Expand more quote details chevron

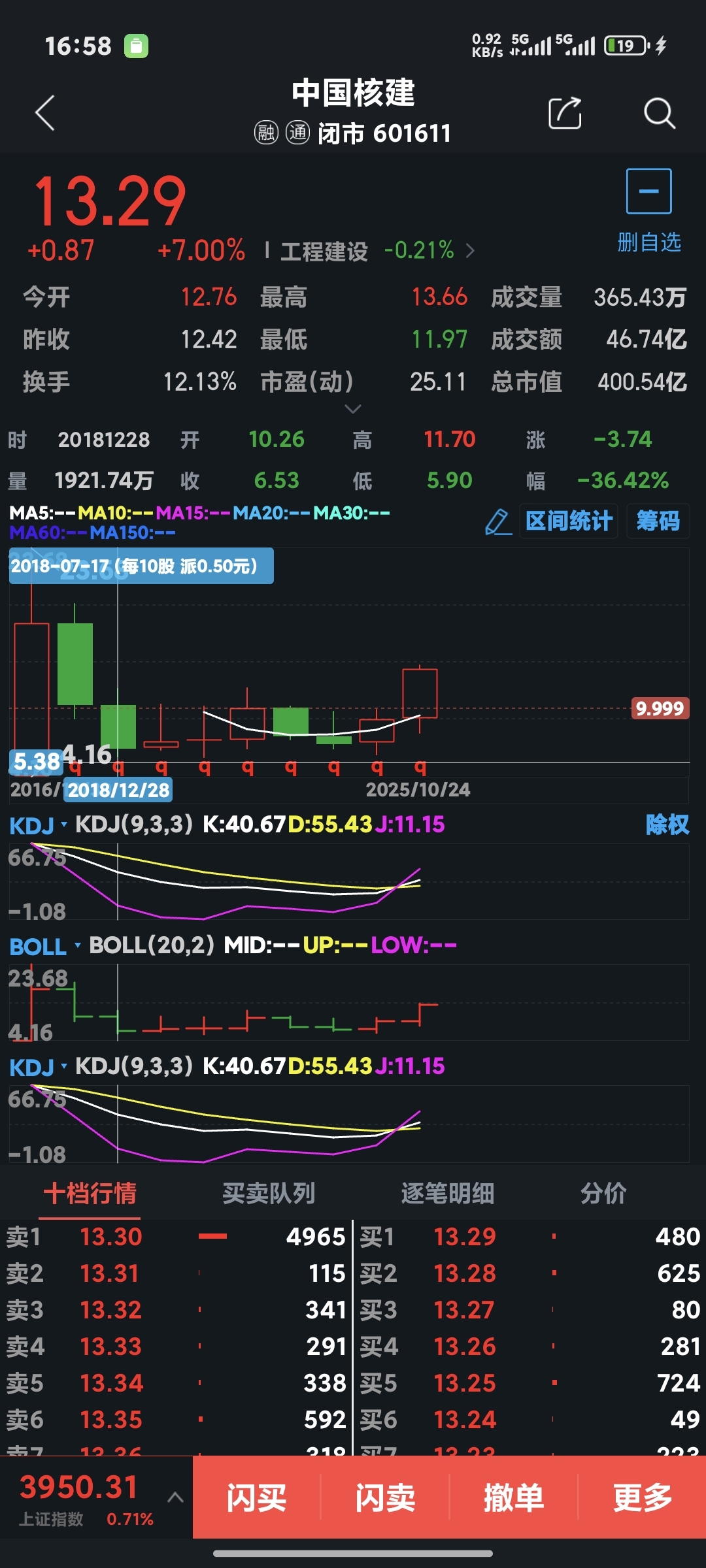pos(353,409)
